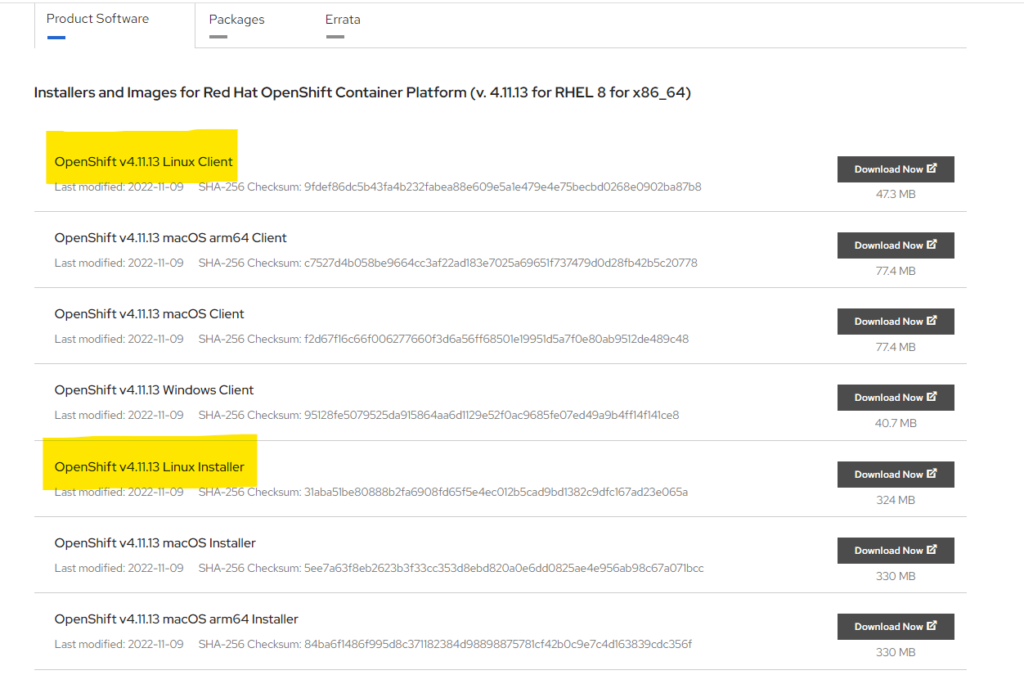Click external-link icon on macOS arm64 Client download
The image size is (1024, 693).
point(933,245)
